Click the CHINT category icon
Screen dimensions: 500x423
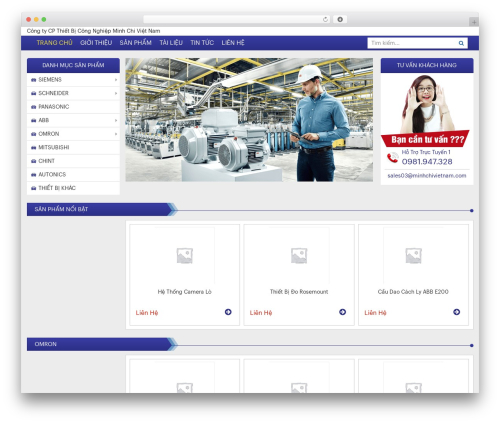33,161
